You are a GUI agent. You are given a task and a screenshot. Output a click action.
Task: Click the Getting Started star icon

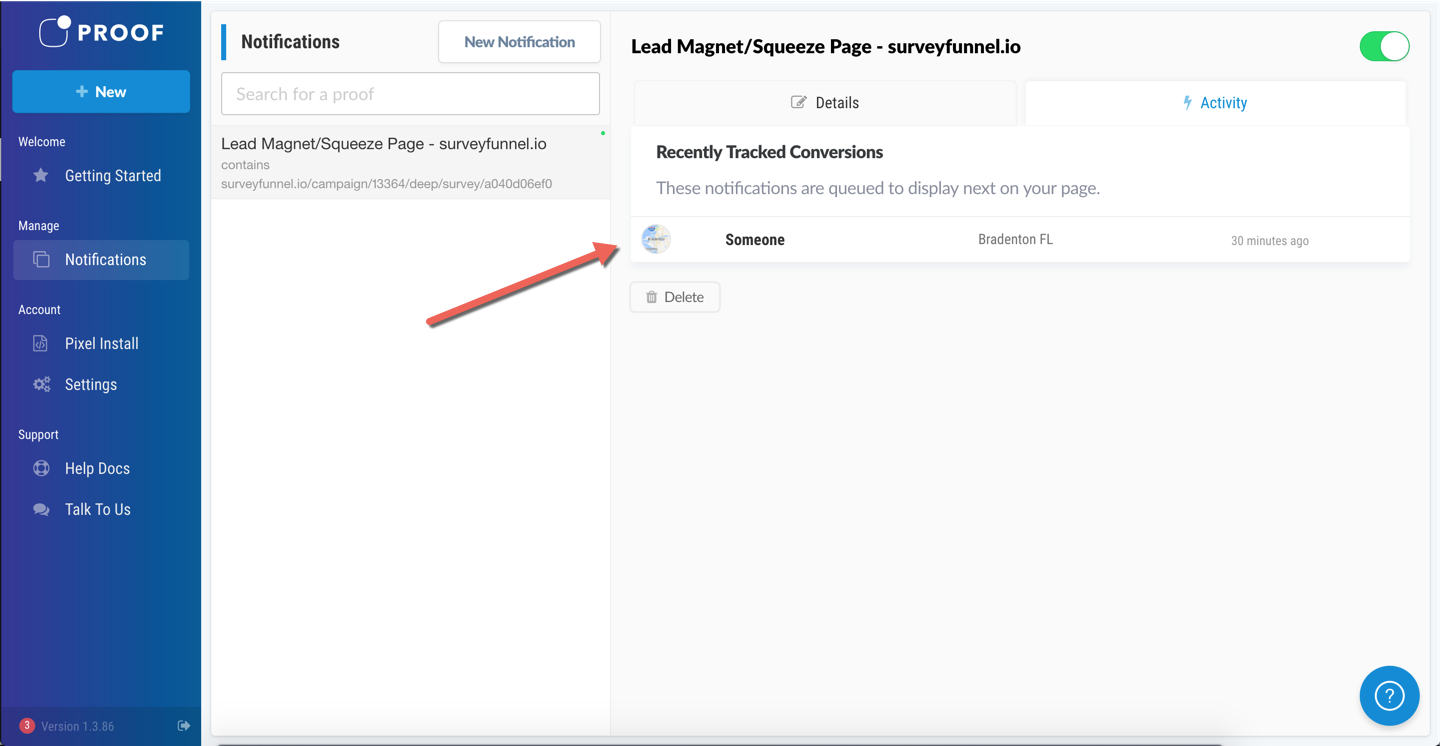pos(41,176)
